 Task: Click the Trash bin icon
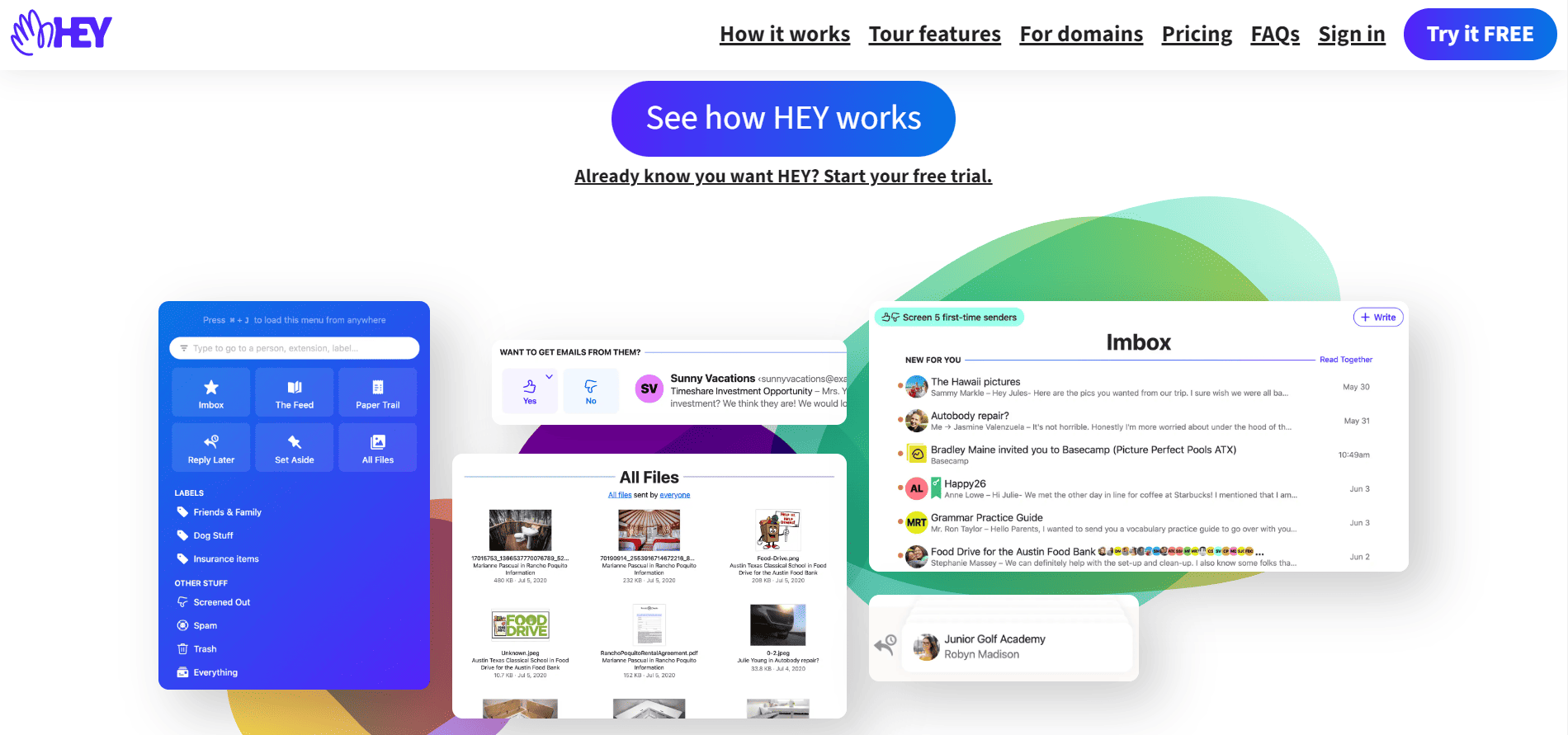[x=182, y=648]
